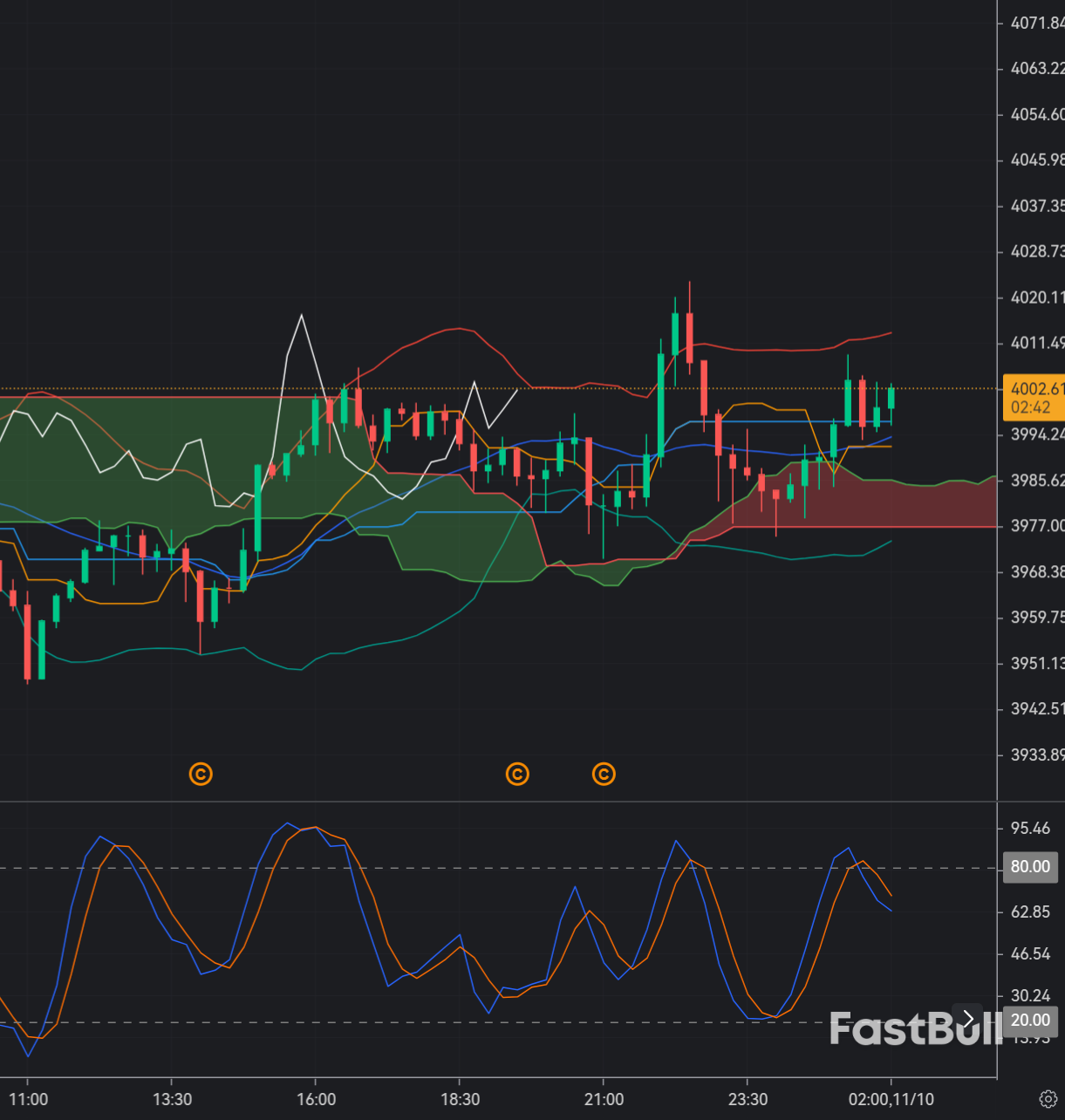
Task: Click the 11:00 time axis label
Action: click(30, 1099)
